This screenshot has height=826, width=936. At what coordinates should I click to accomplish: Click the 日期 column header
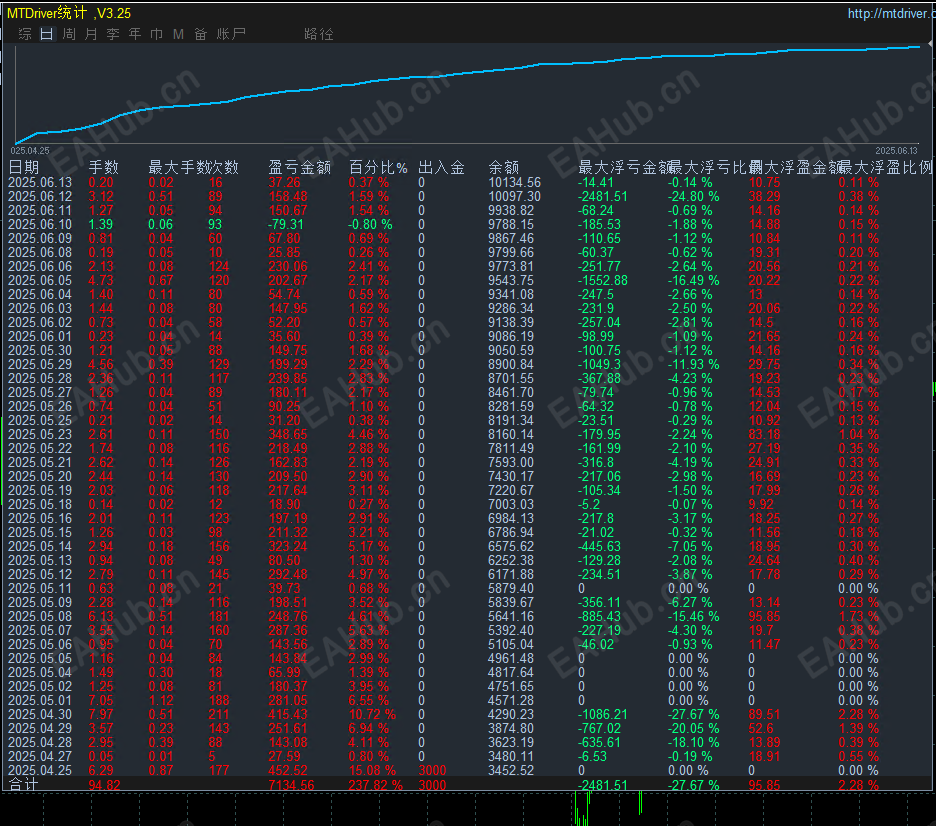pos(24,167)
